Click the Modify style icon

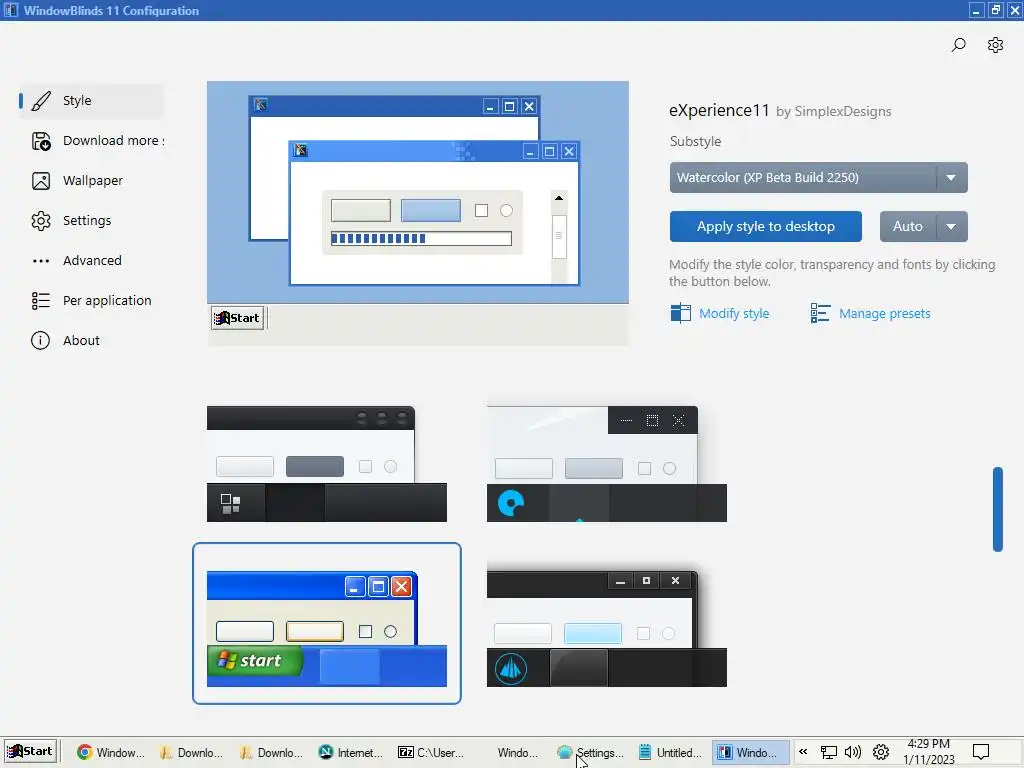pyautogui.click(x=680, y=313)
